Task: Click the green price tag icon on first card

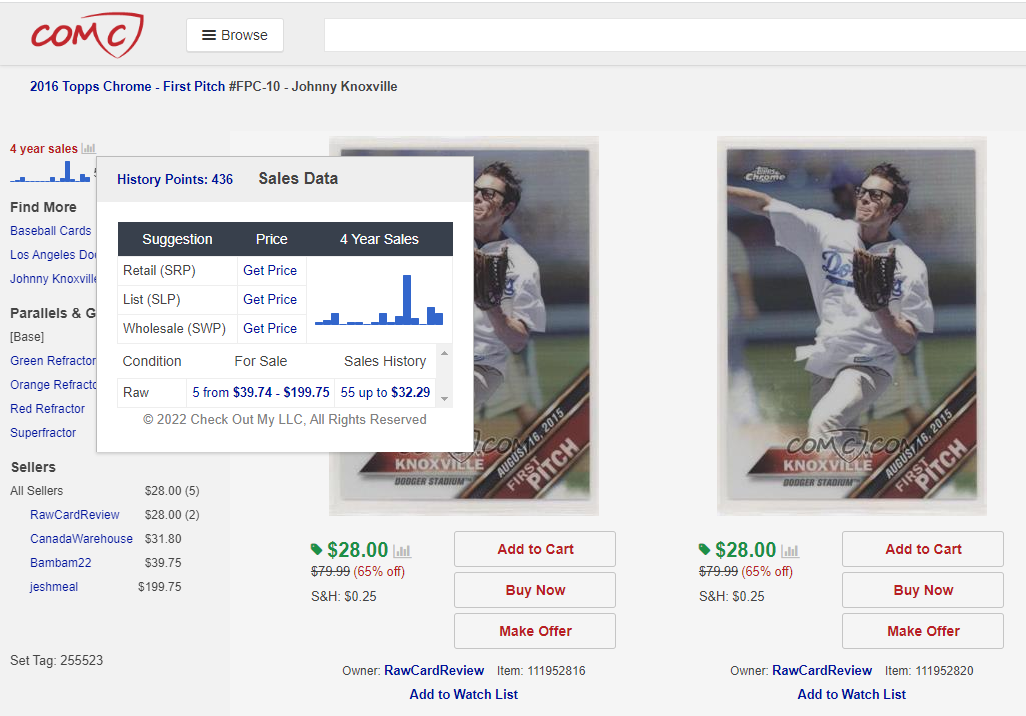Action: (x=317, y=549)
